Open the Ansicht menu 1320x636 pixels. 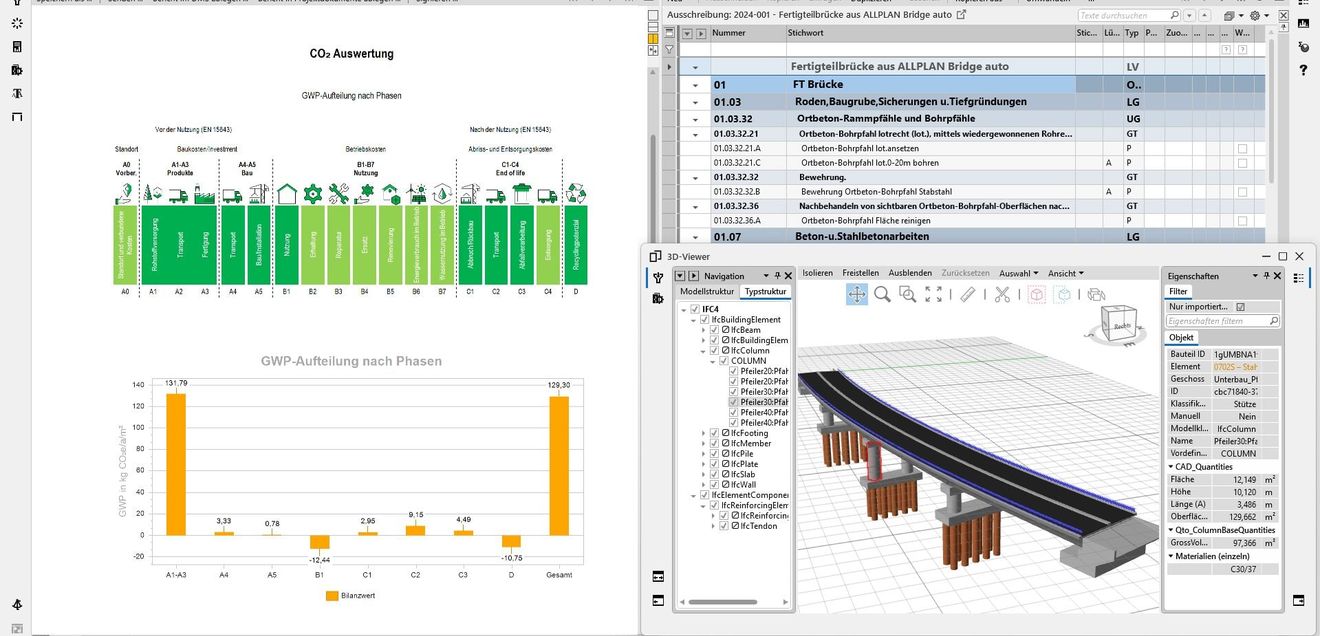click(1065, 273)
